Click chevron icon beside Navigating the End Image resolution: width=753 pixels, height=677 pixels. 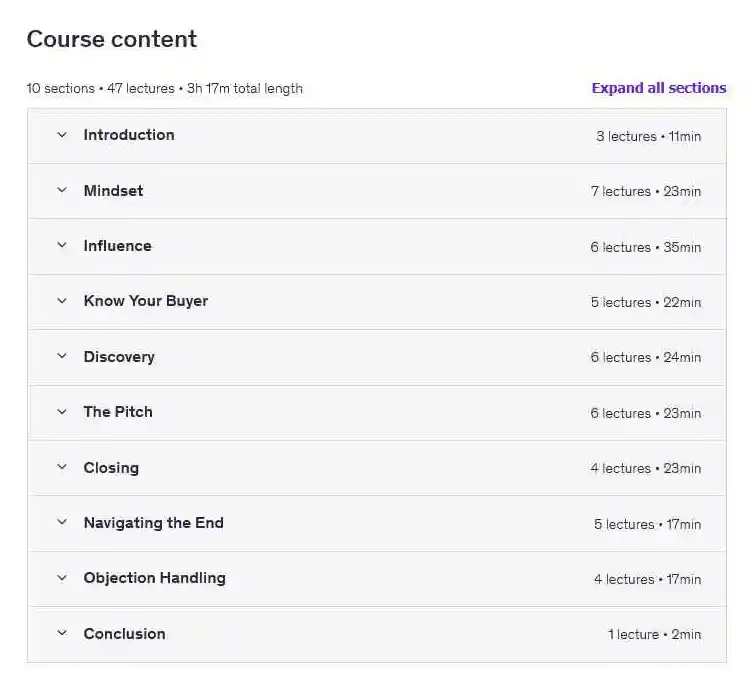coord(62,523)
